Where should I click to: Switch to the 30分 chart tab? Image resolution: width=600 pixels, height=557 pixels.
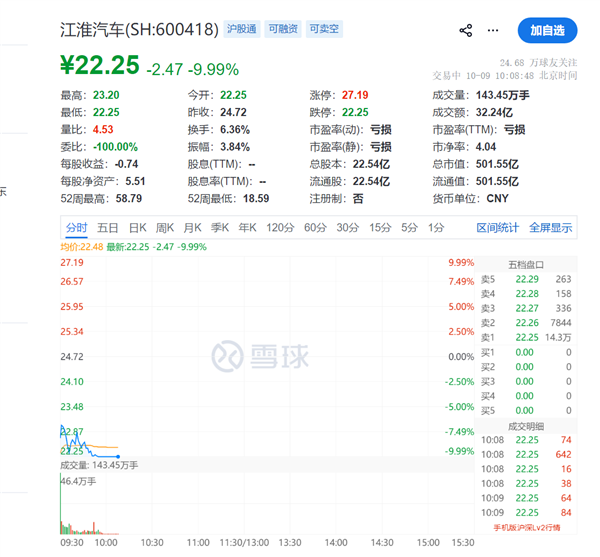tap(347, 228)
